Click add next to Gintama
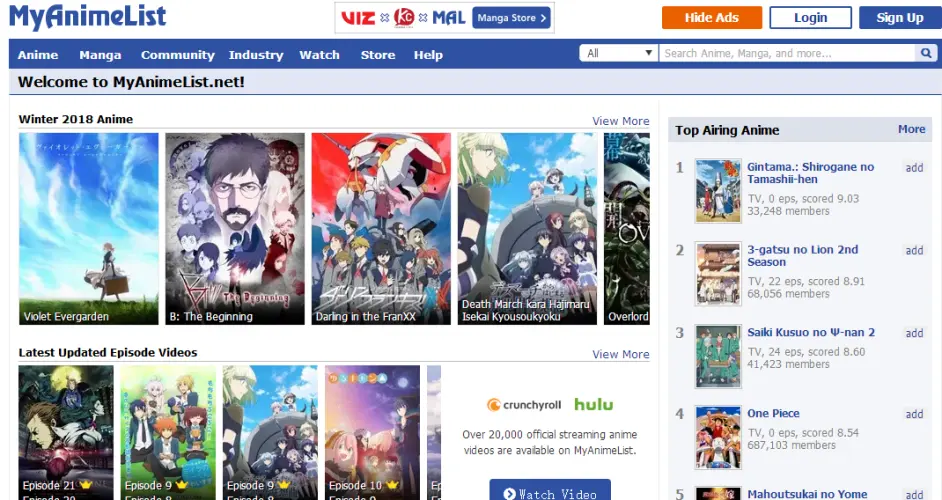Image resolution: width=942 pixels, height=500 pixels. pyautogui.click(x=914, y=168)
